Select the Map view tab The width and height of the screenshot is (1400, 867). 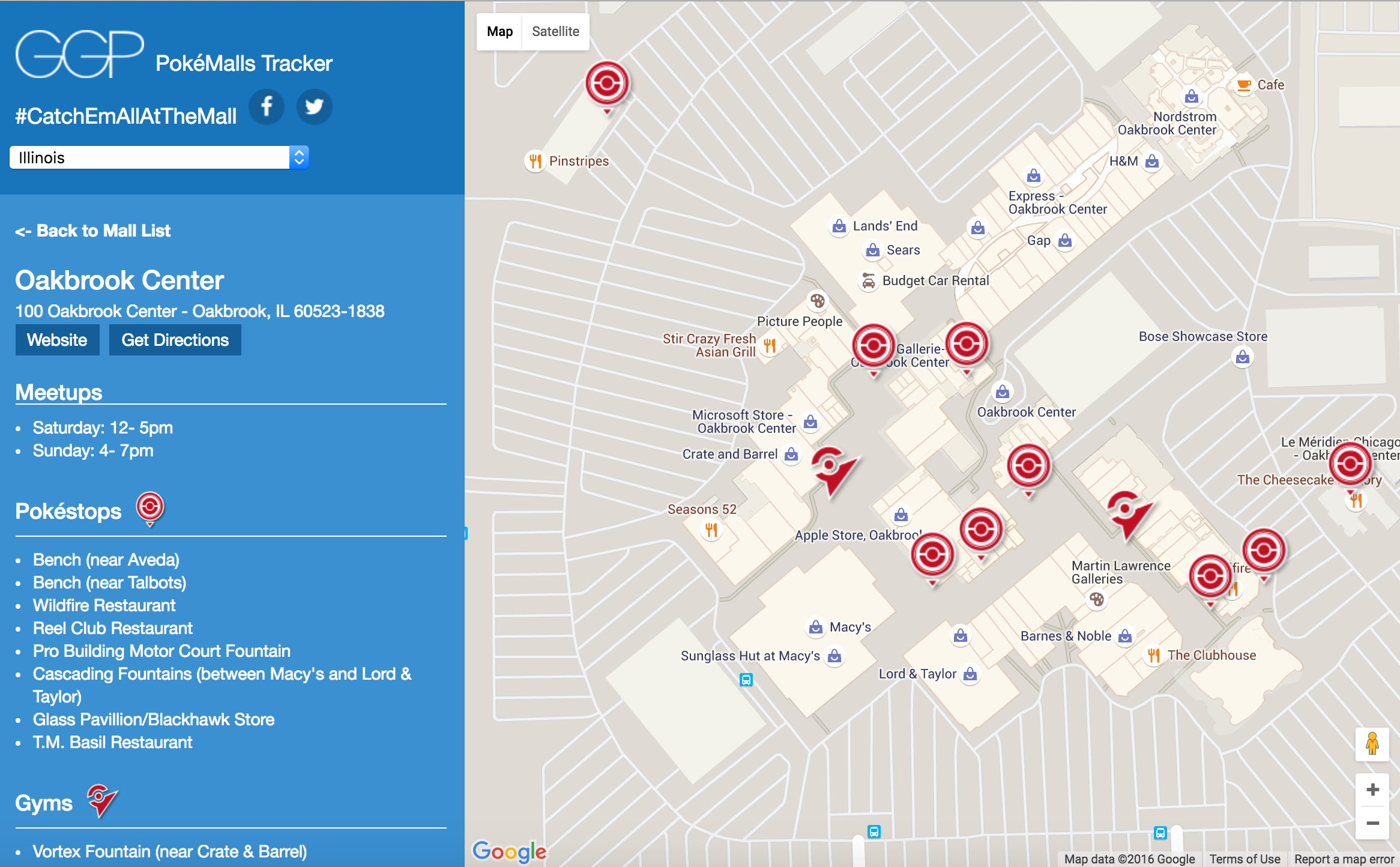pos(499,32)
